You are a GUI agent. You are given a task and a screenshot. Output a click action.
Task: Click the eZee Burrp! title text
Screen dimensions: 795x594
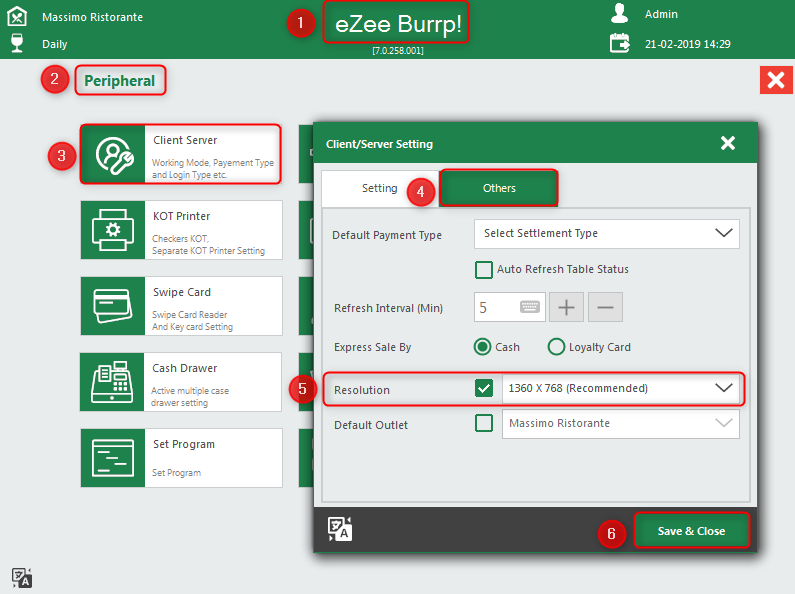pos(398,24)
